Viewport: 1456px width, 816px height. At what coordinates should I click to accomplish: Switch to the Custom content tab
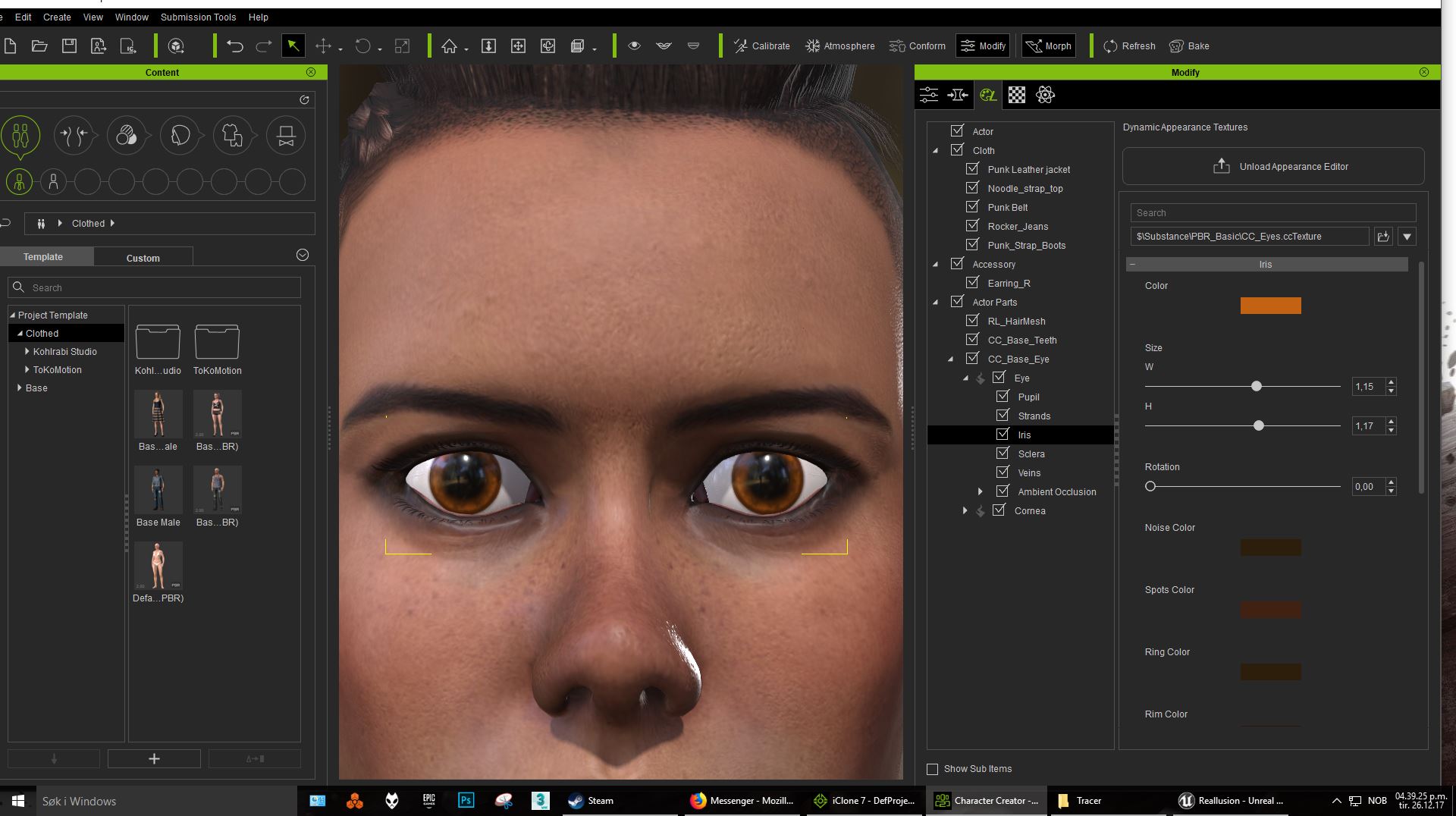[143, 258]
